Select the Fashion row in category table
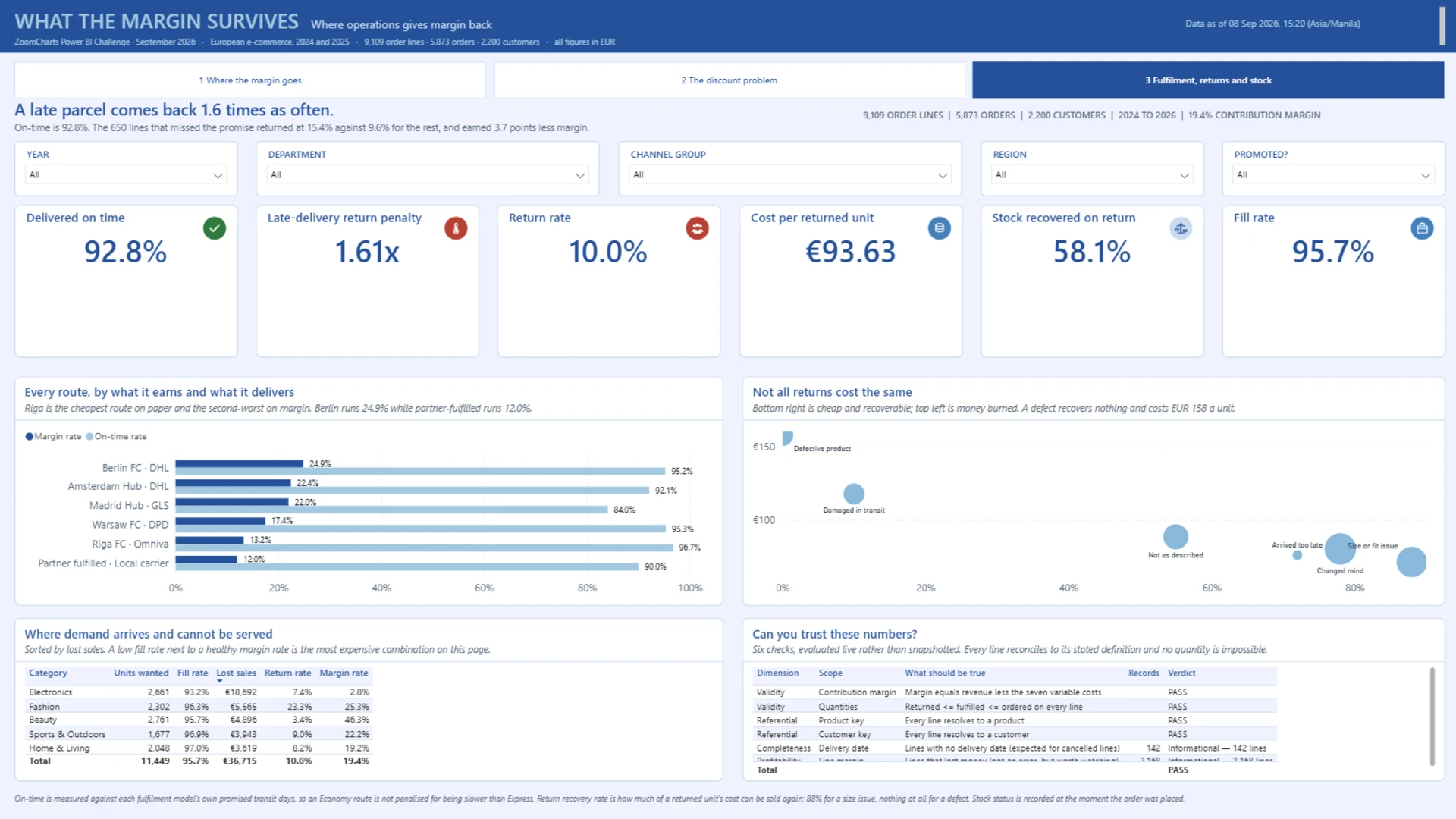1456x819 pixels. (x=199, y=707)
